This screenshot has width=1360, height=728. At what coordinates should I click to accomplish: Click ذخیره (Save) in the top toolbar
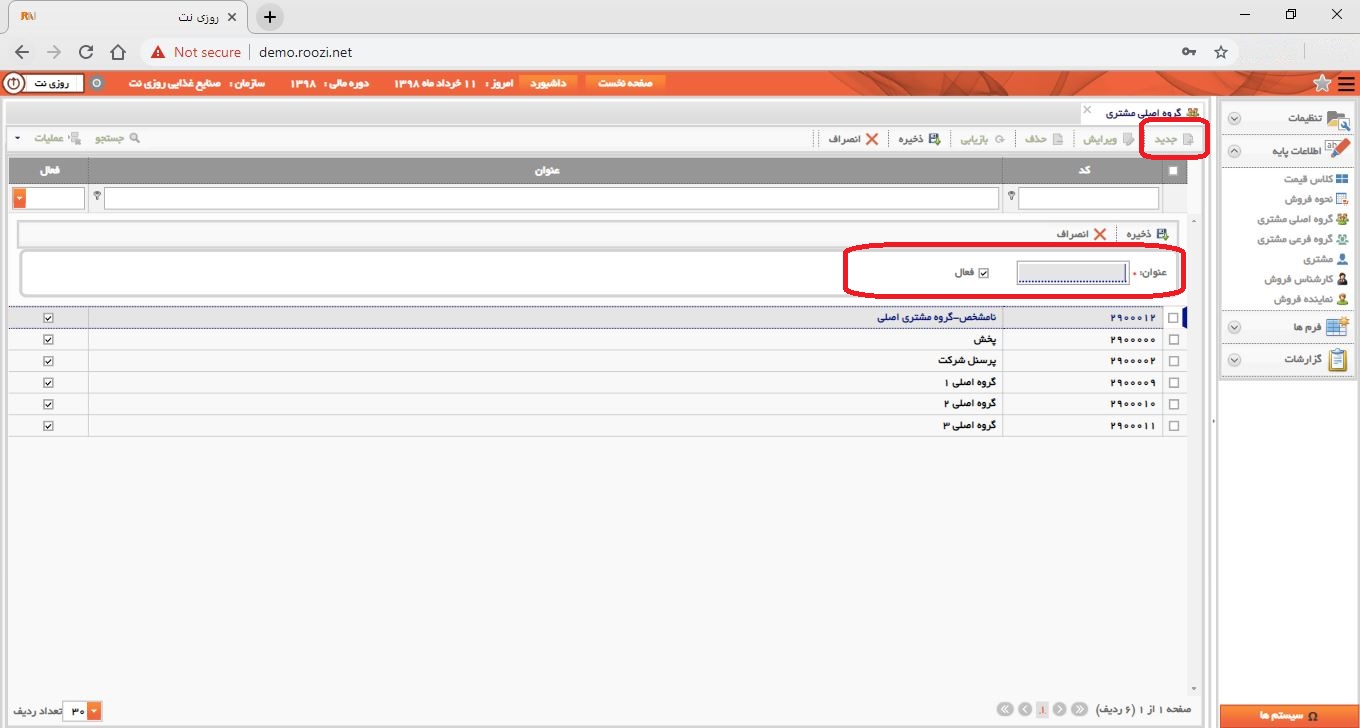click(x=919, y=139)
